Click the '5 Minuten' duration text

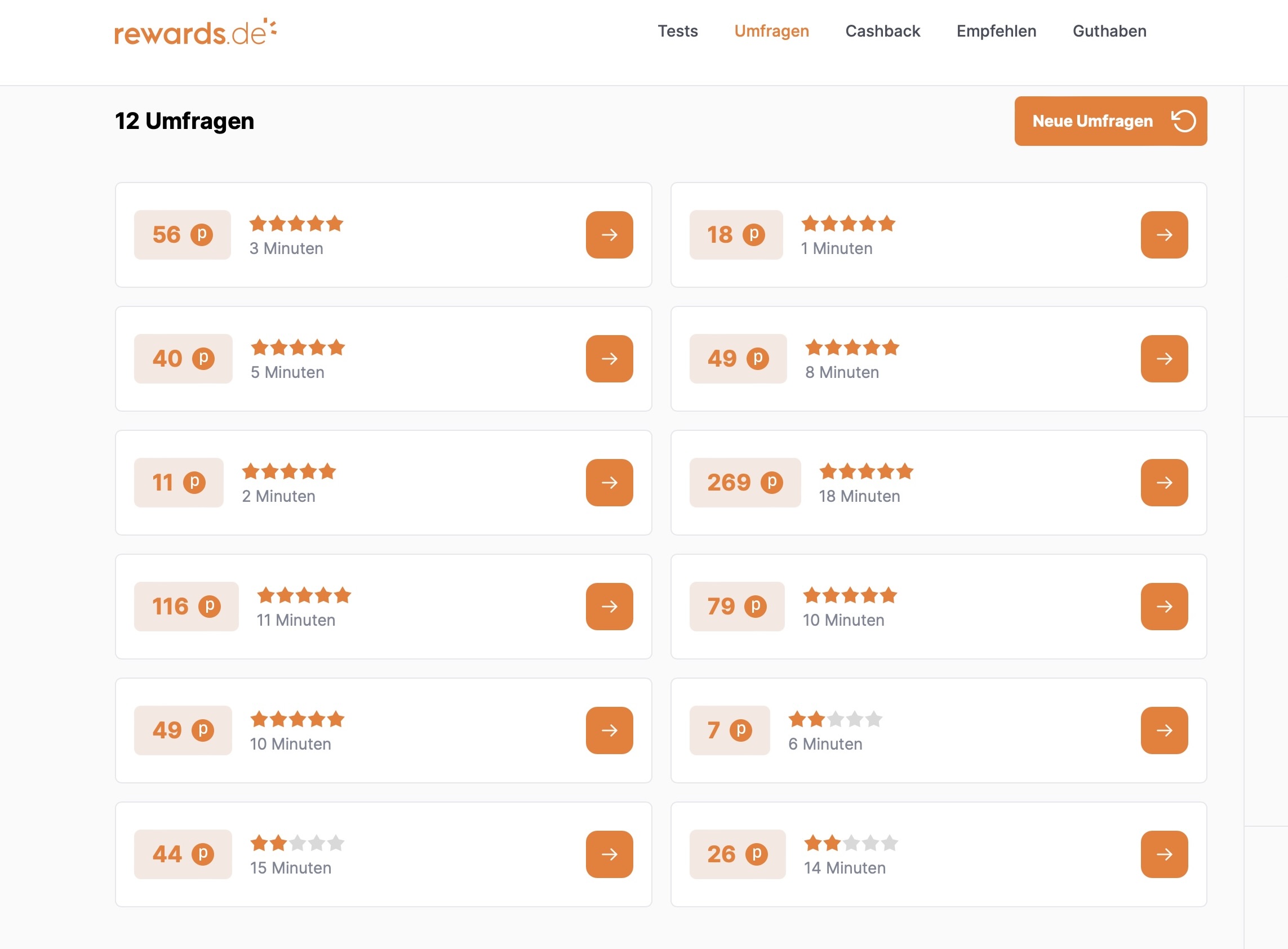click(x=287, y=372)
